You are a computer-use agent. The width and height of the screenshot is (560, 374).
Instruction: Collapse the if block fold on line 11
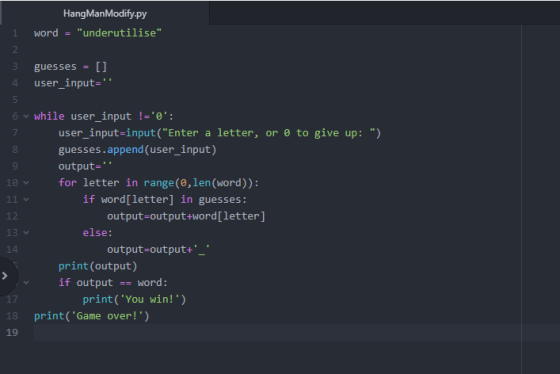[26, 199]
